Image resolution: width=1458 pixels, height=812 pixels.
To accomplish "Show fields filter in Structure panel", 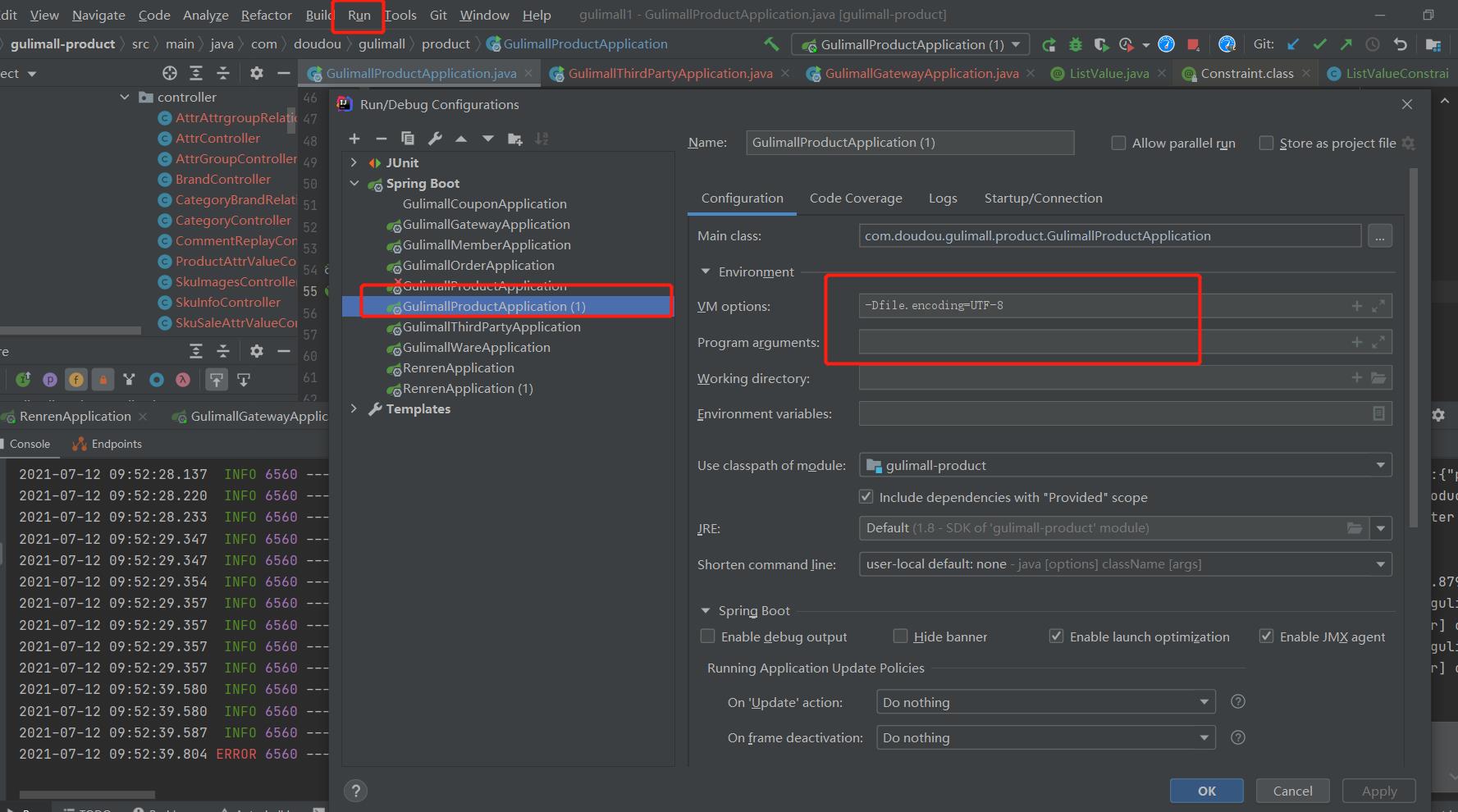I will point(76,379).
